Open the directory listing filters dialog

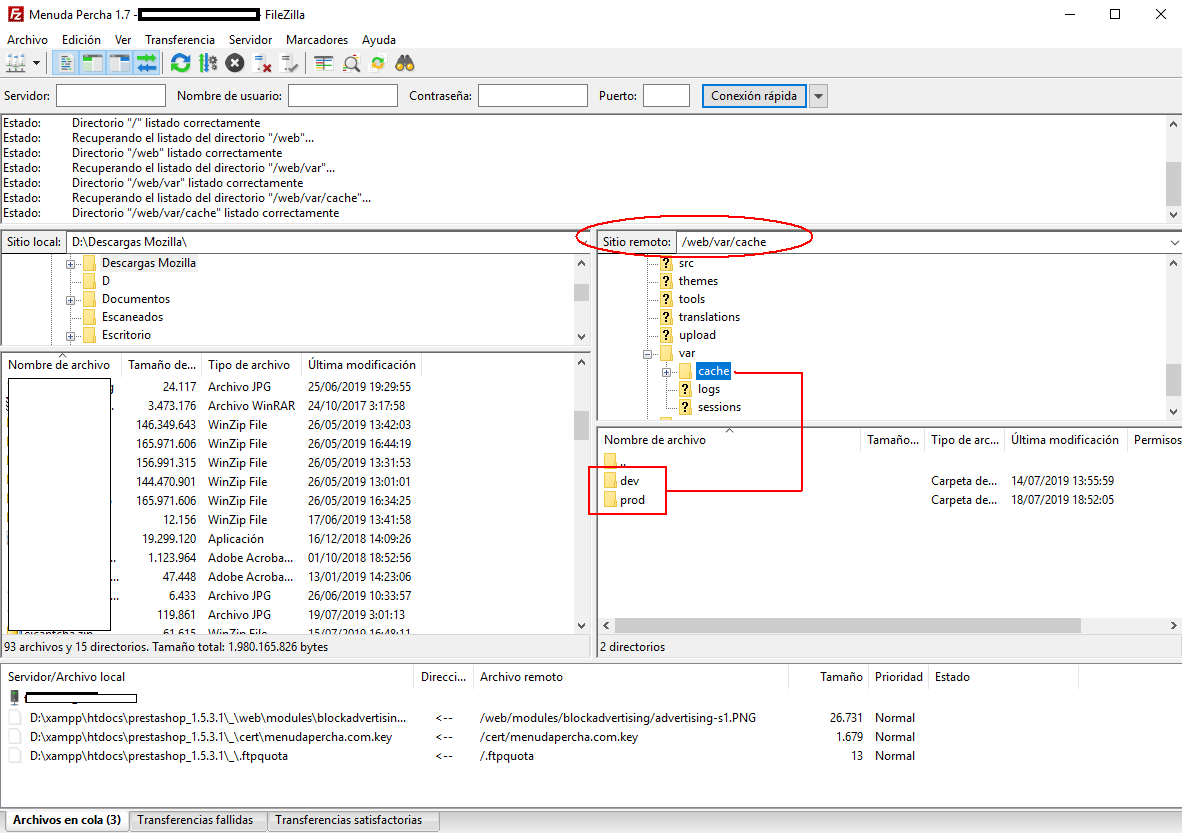point(323,63)
